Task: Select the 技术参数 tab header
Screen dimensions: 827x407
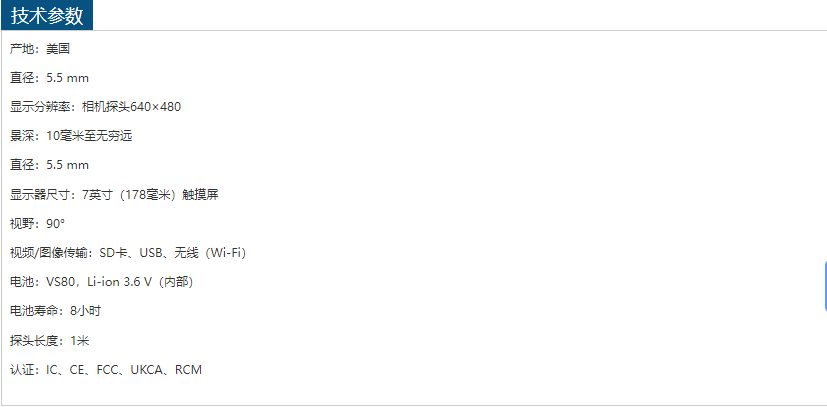Action: click(47, 16)
